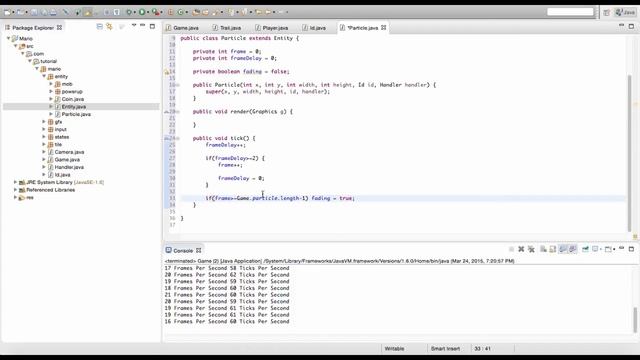Image resolution: width=640 pixels, height=360 pixels.
Task: Terminate the console process
Action: coord(511,249)
